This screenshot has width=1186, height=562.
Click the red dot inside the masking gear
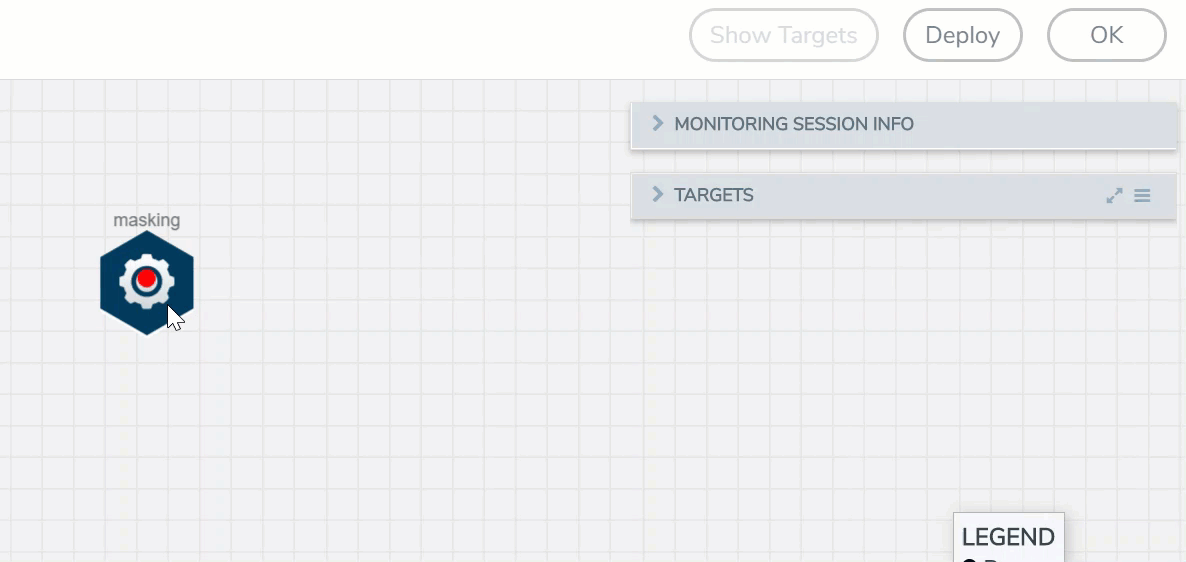(146, 279)
